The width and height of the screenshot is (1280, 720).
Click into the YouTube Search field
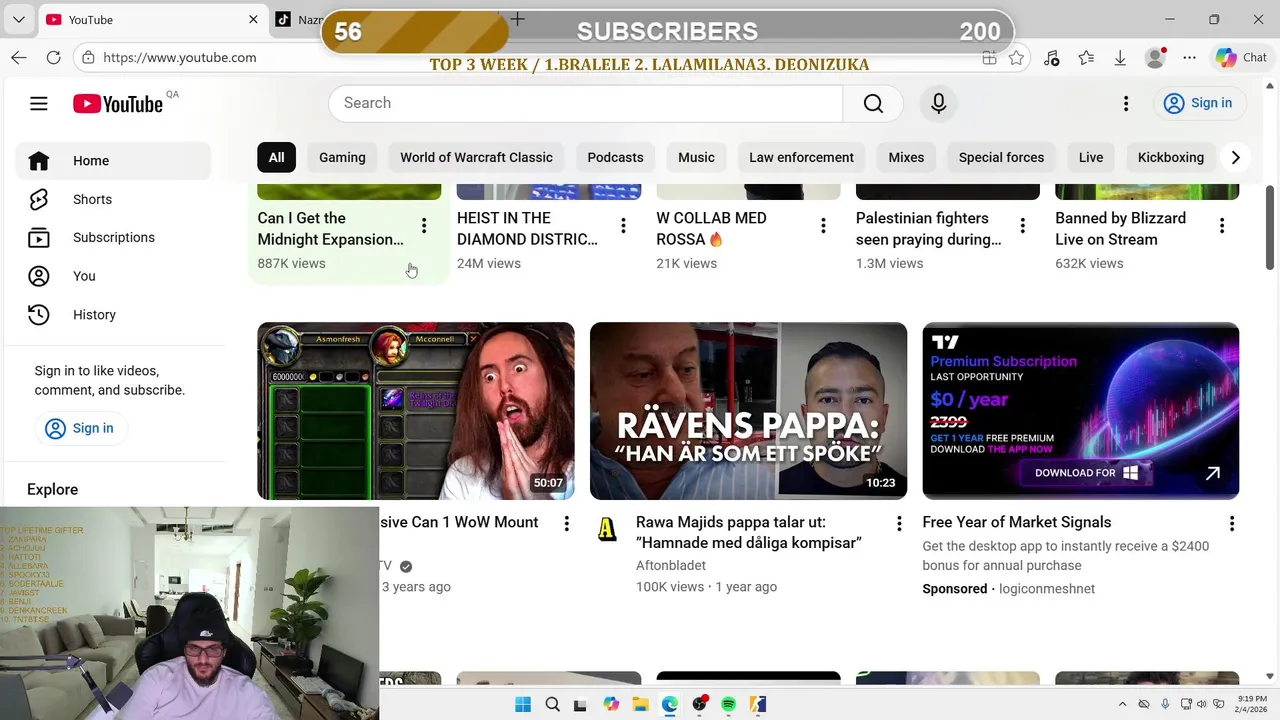[585, 103]
